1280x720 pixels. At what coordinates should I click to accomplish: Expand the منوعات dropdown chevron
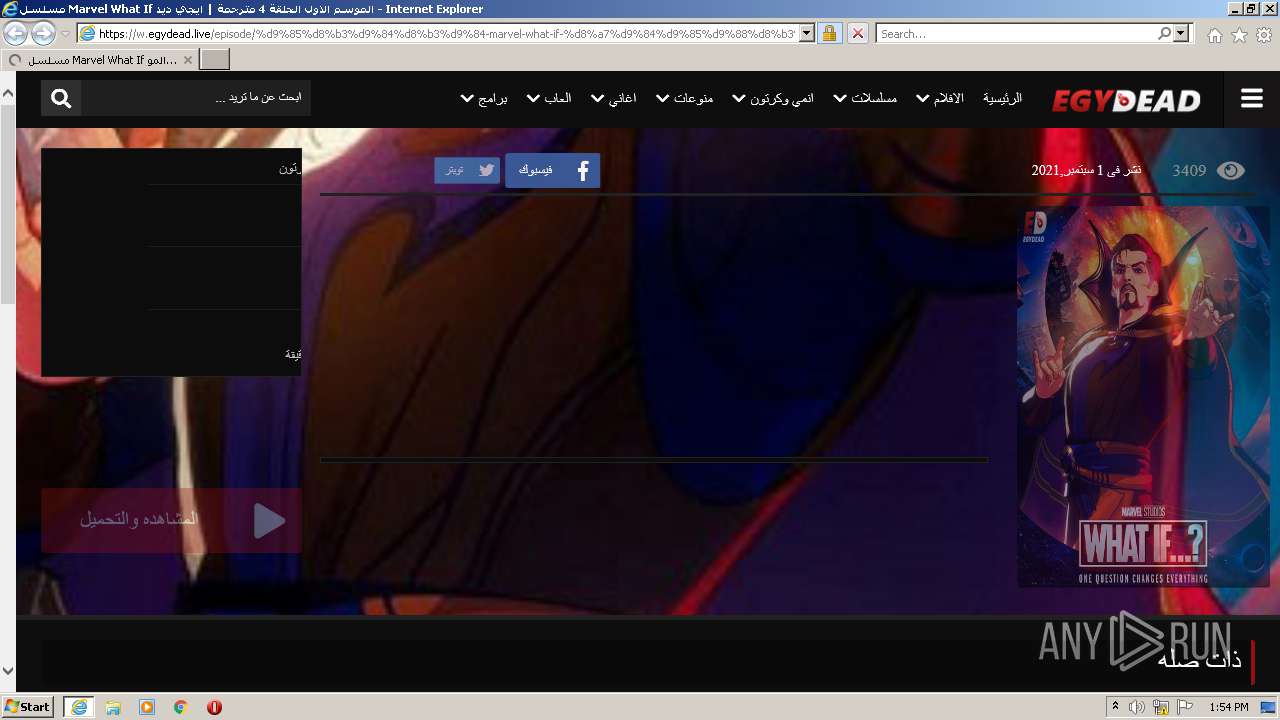[x=662, y=98]
